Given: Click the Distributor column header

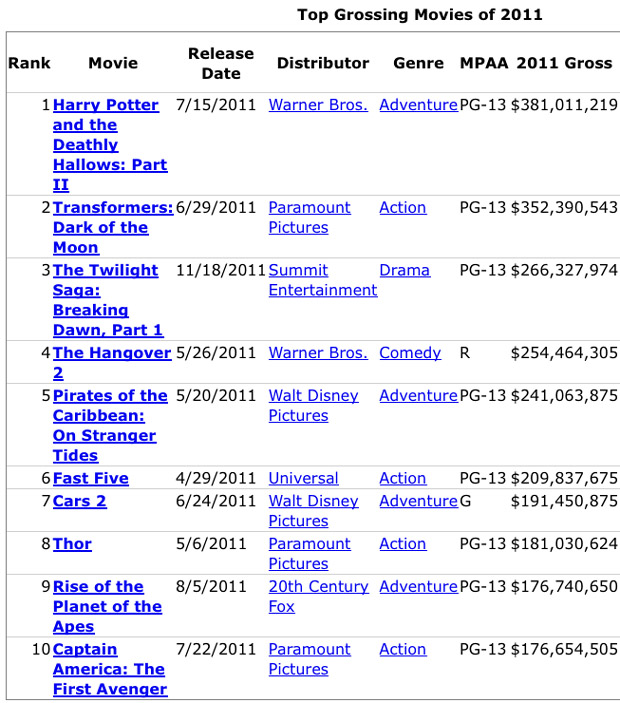Looking at the screenshot, I should [323, 63].
